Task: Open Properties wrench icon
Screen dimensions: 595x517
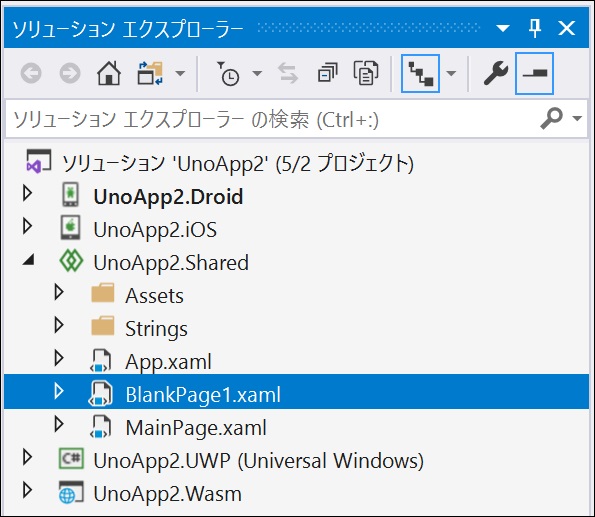Action: coord(496,73)
